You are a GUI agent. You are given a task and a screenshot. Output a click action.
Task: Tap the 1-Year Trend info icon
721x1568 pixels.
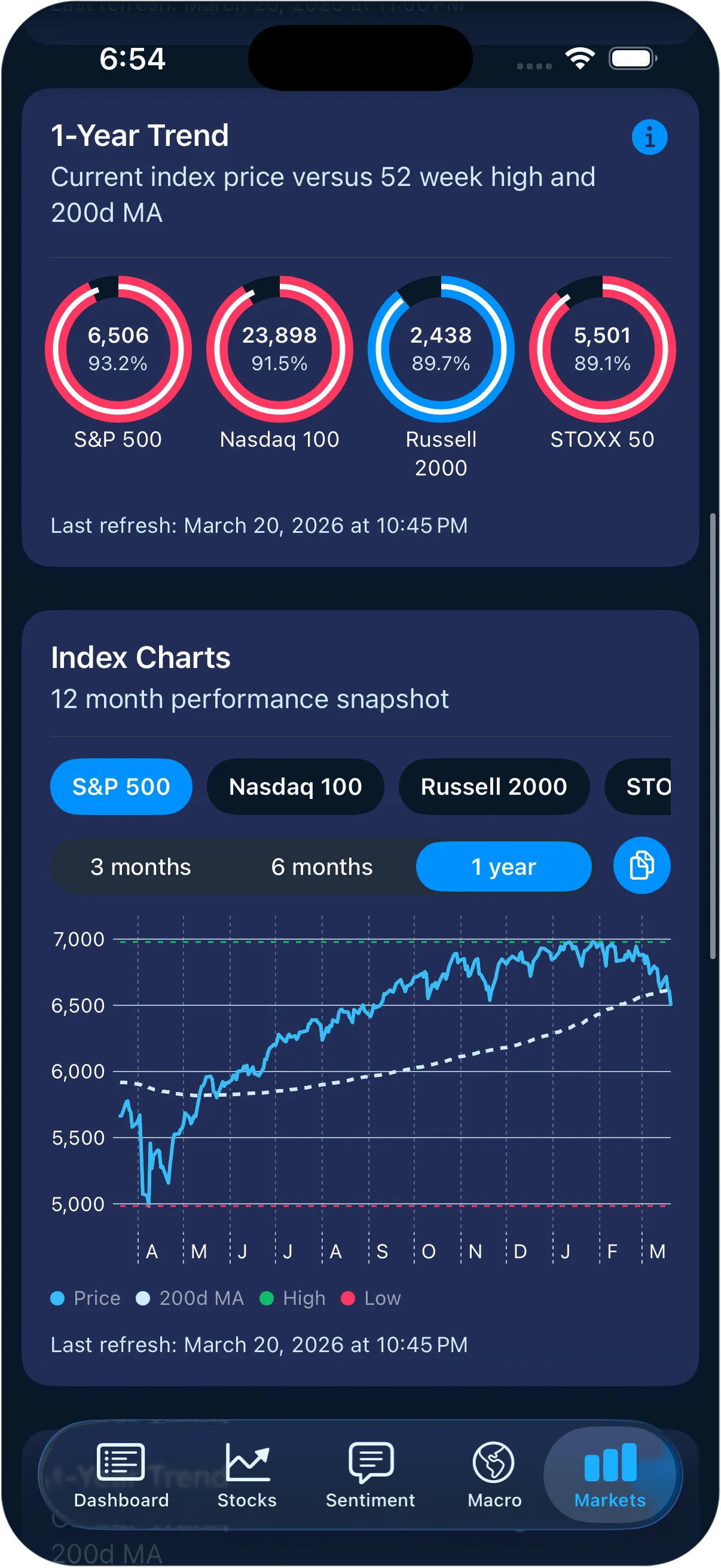(649, 137)
